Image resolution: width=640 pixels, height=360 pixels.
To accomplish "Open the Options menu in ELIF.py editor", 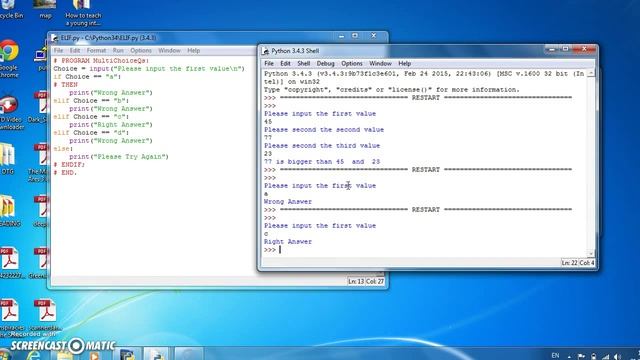I will [141, 51].
